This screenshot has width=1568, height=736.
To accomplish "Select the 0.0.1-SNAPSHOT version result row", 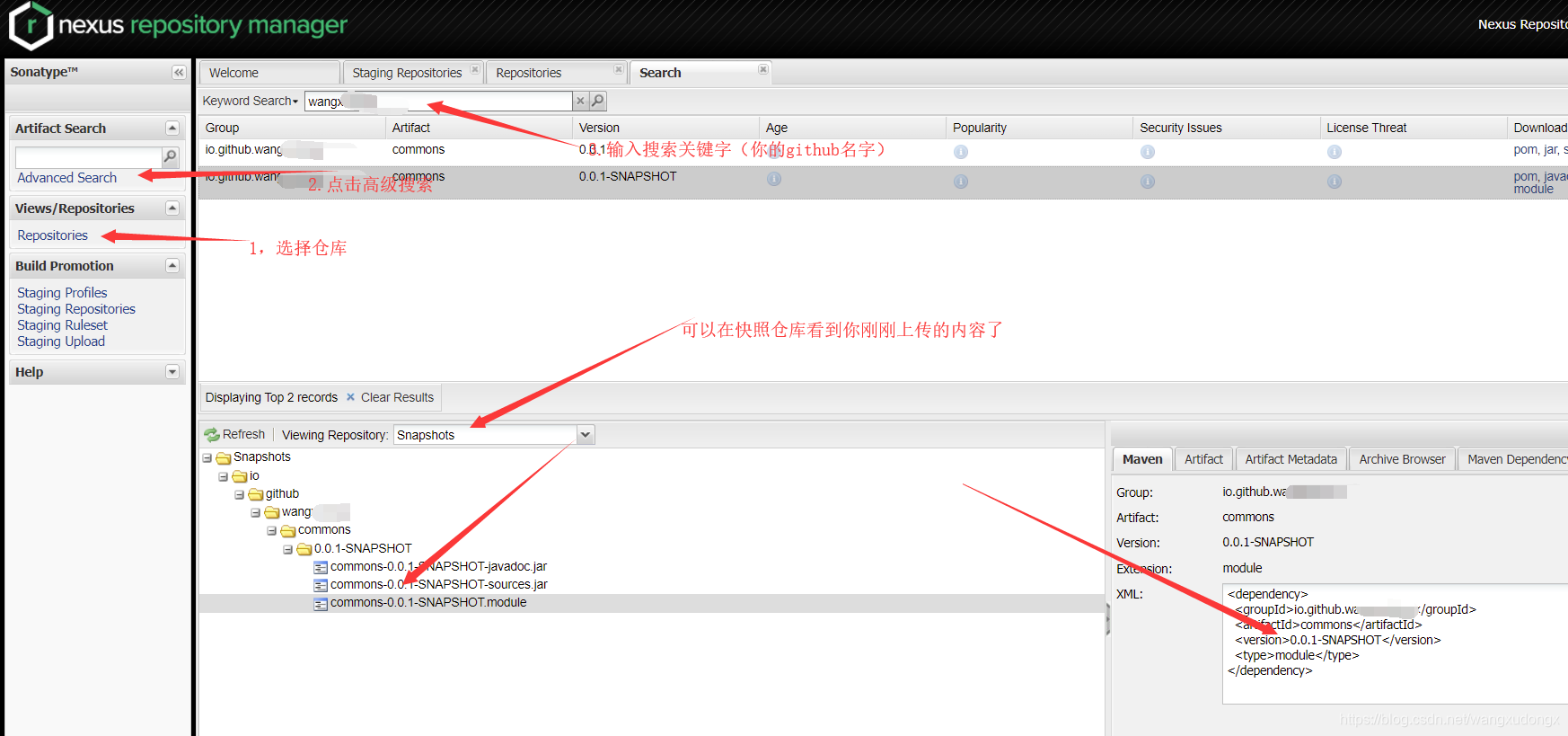I will pyautogui.click(x=883, y=182).
